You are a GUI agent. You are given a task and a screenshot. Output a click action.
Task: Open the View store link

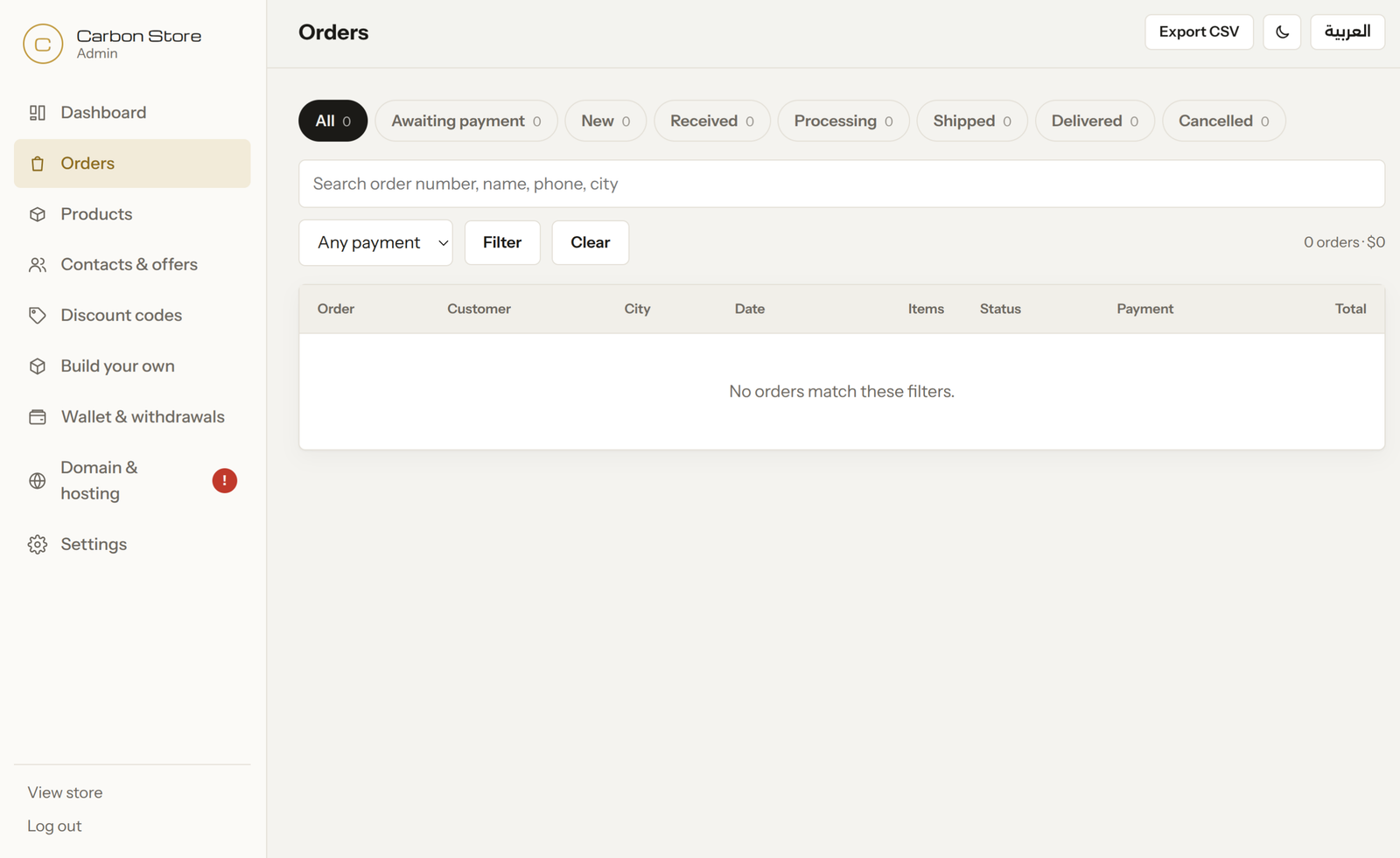point(65,792)
